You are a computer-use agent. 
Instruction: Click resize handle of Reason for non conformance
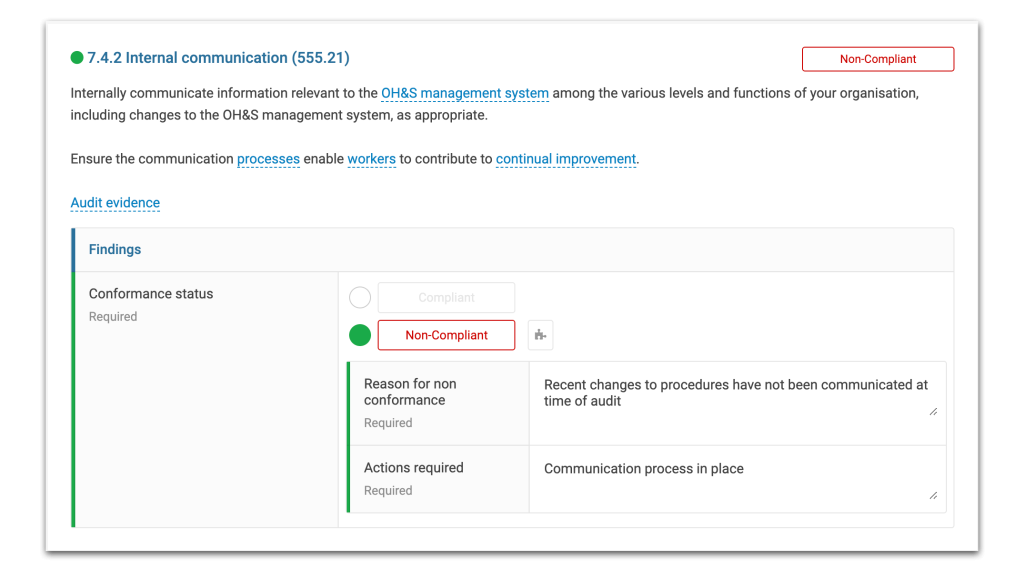coord(933,411)
